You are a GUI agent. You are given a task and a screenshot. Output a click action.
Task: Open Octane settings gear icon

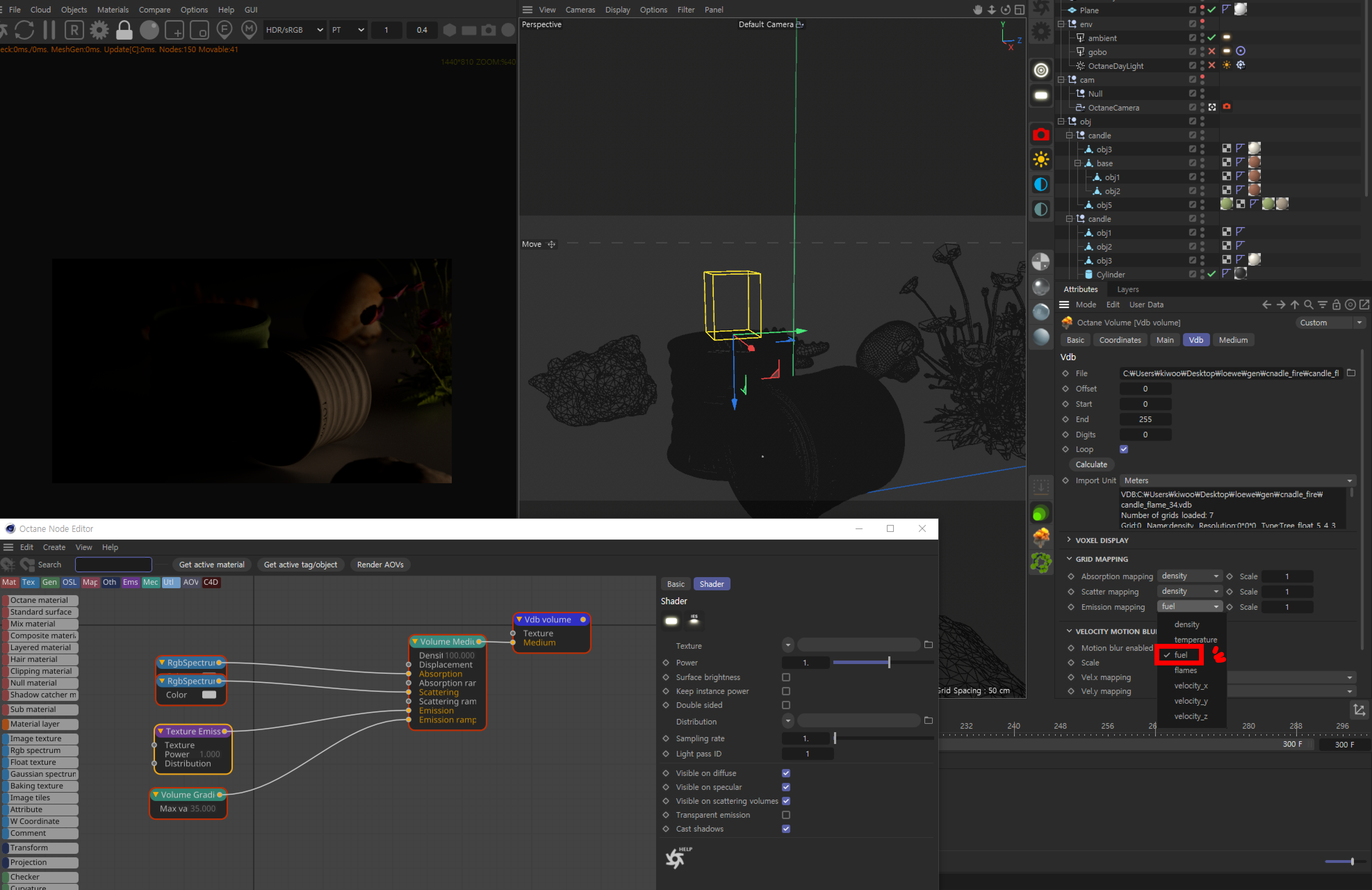coord(99,30)
